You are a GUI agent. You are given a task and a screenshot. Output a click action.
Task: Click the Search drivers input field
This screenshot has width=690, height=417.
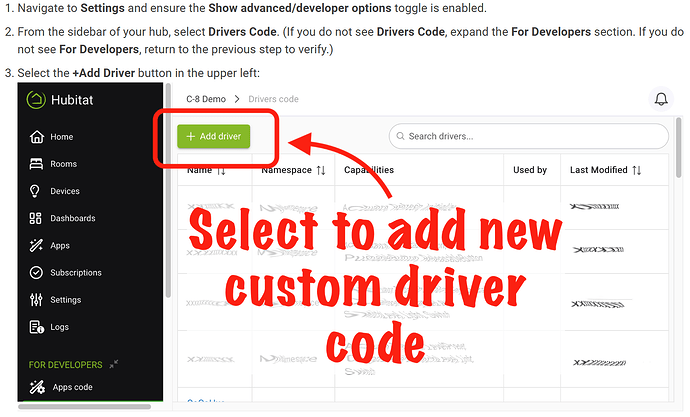pos(529,136)
